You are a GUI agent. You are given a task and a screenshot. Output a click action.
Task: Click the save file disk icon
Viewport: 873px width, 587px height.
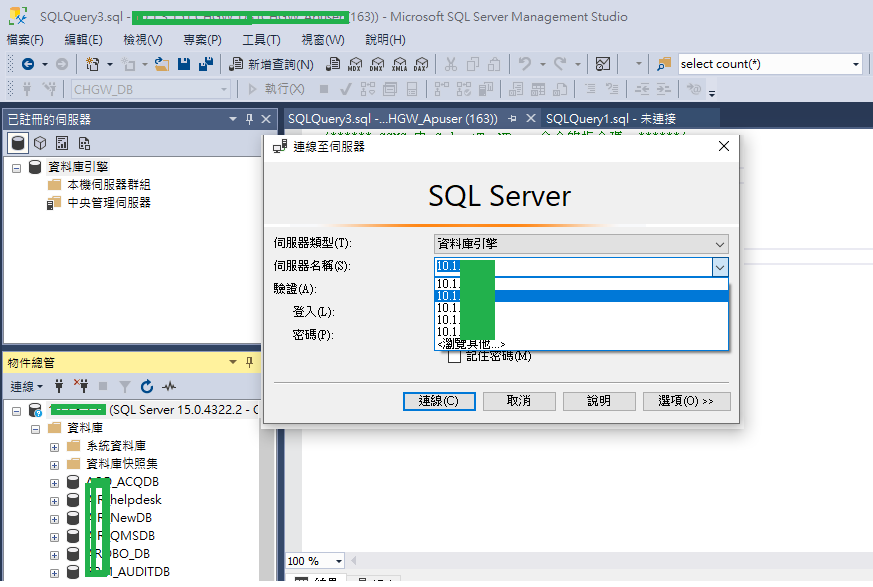[x=184, y=64]
